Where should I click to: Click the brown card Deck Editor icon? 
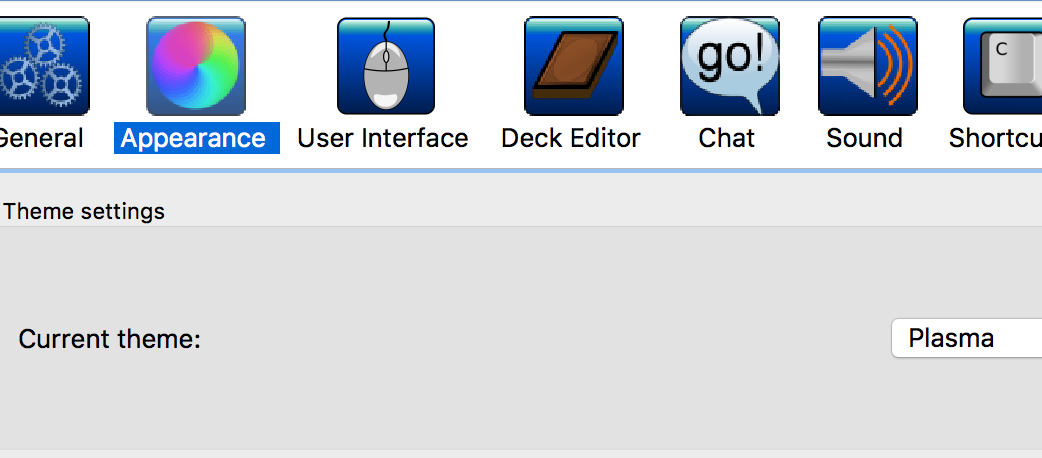[x=573, y=66]
